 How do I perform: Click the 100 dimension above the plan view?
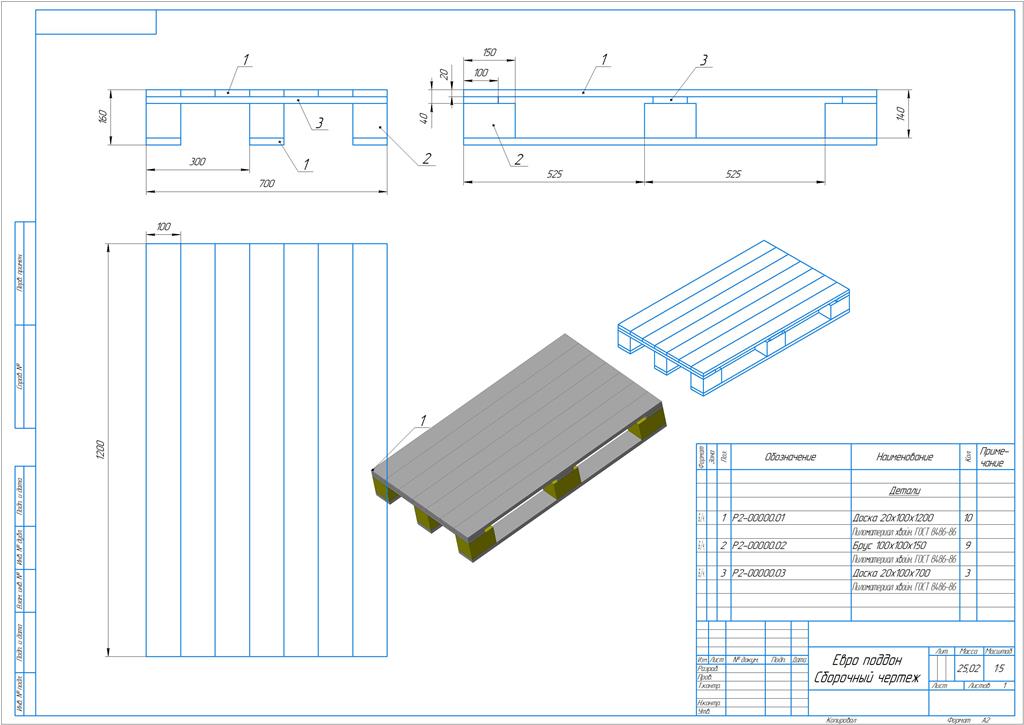pyautogui.click(x=163, y=227)
